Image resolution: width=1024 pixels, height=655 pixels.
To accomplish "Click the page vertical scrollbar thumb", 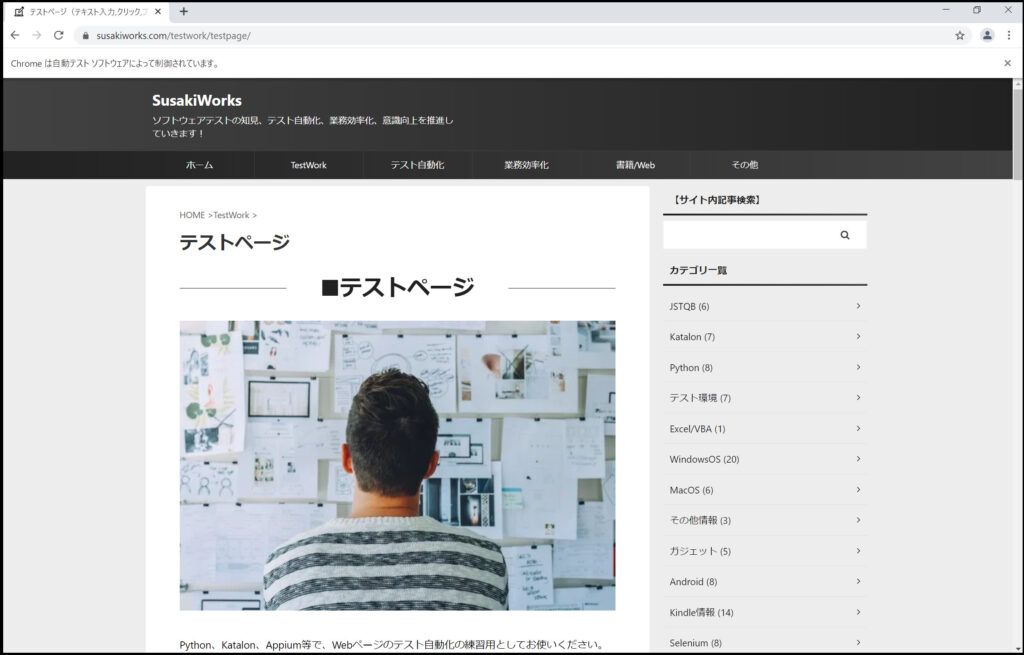I will tap(1017, 134).
